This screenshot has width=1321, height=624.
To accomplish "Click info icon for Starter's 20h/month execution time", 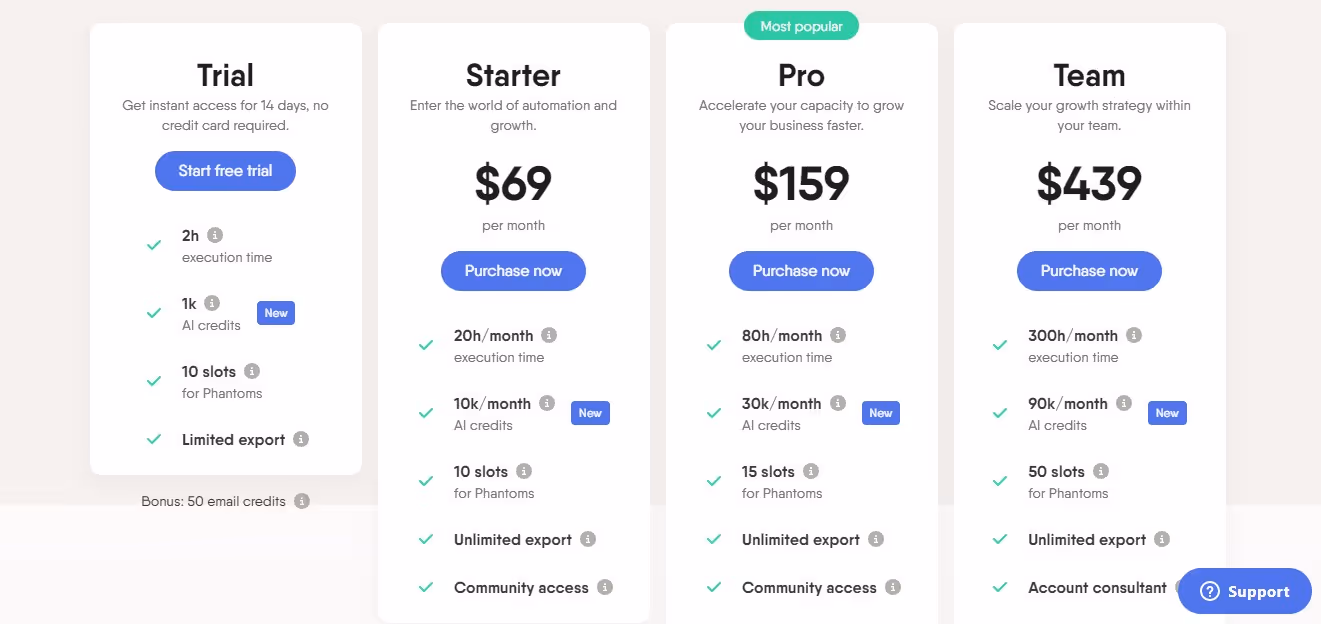I will click(547, 335).
